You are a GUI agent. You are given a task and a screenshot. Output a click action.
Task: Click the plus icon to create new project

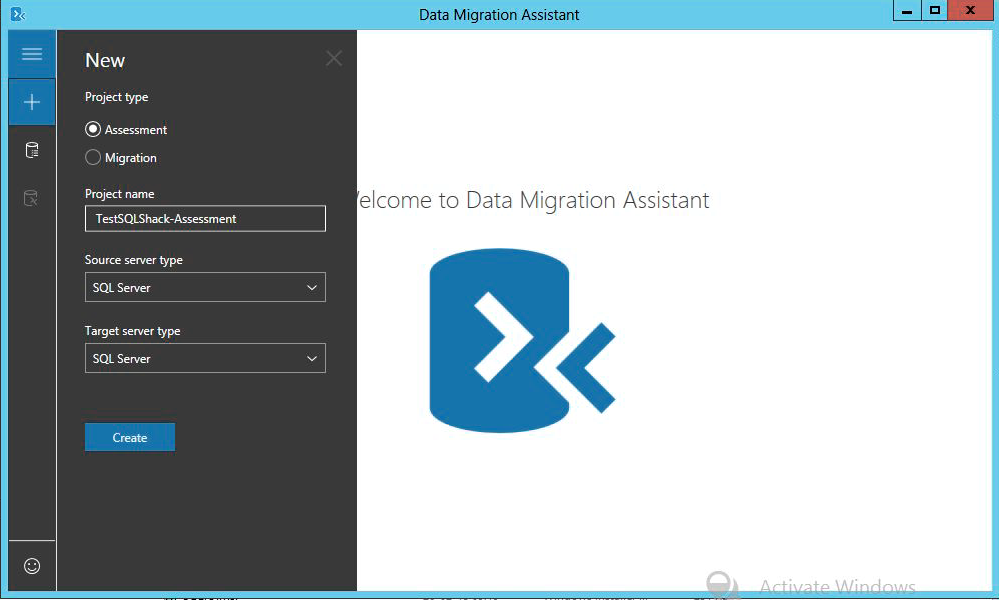pyautogui.click(x=32, y=102)
